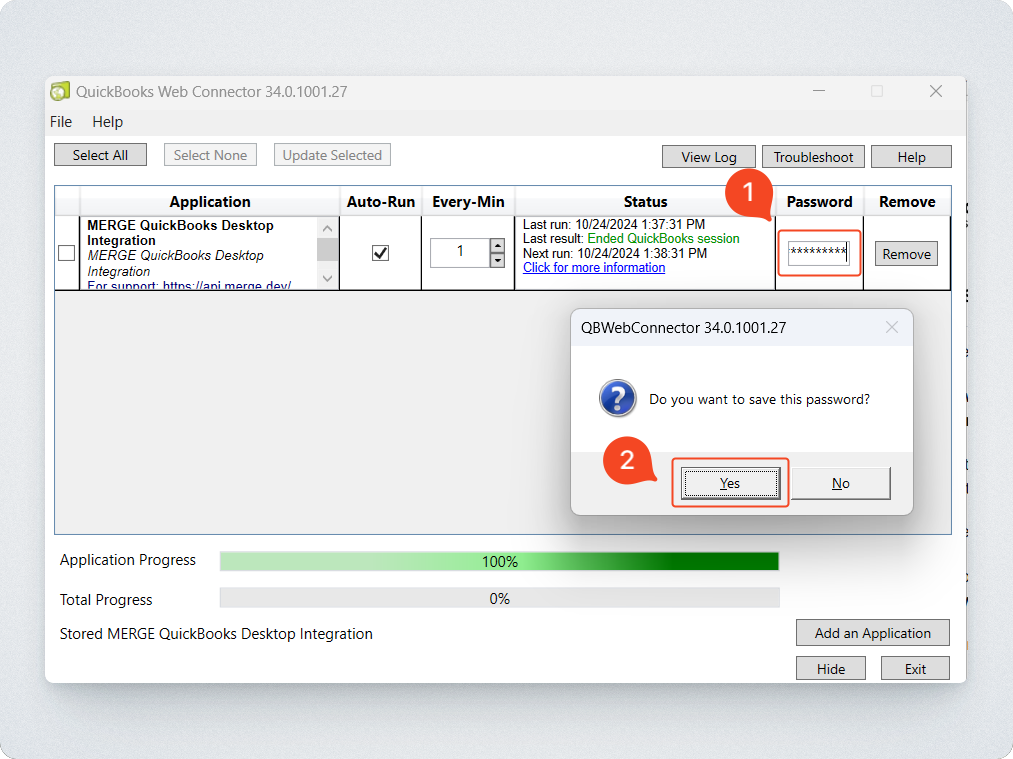Click the 'Next run: 10/24/2024 1:38:31 PM' text
Screen dimensions: 1013x759
point(615,253)
